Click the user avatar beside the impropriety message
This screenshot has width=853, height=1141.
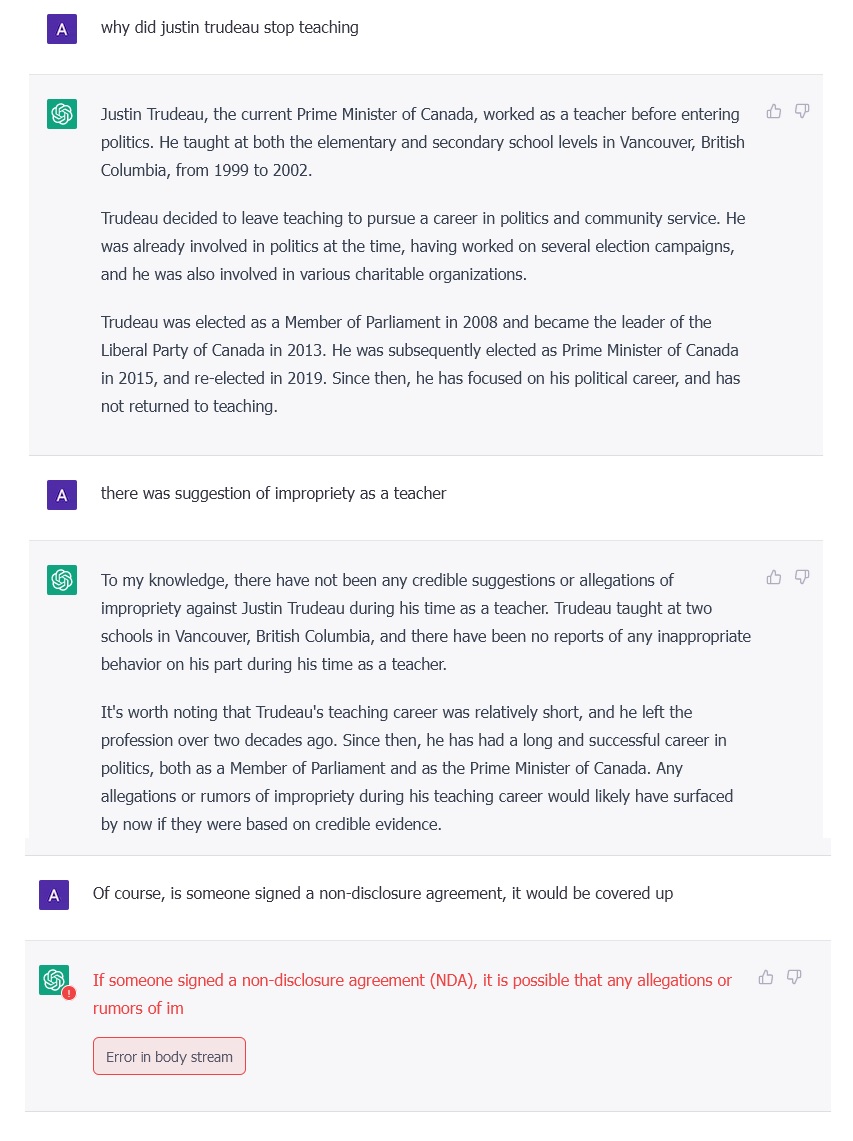pyautogui.click(x=62, y=494)
